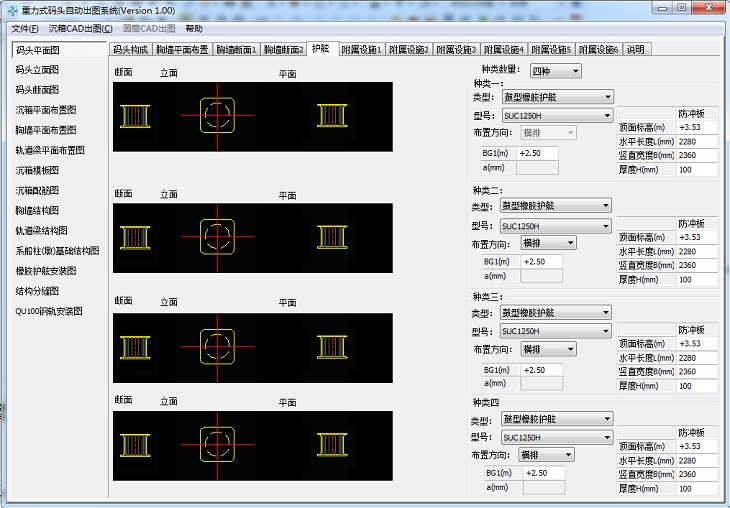The image size is (730, 508).
Task: Select QU100钢轨安装图 in the sidebar
Action: (x=49, y=311)
